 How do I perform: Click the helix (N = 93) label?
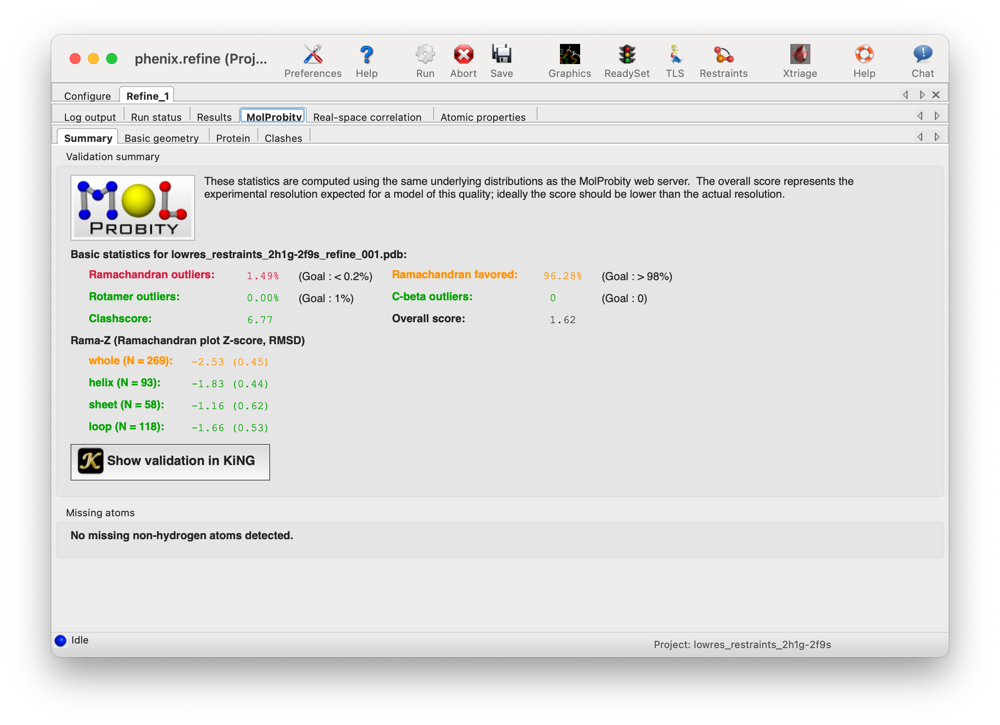coord(124,383)
